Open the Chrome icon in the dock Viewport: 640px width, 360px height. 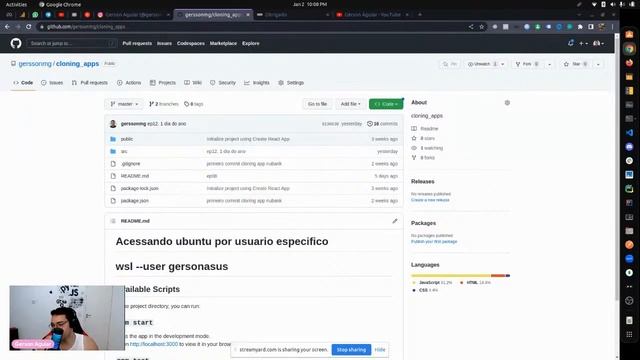point(629,49)
